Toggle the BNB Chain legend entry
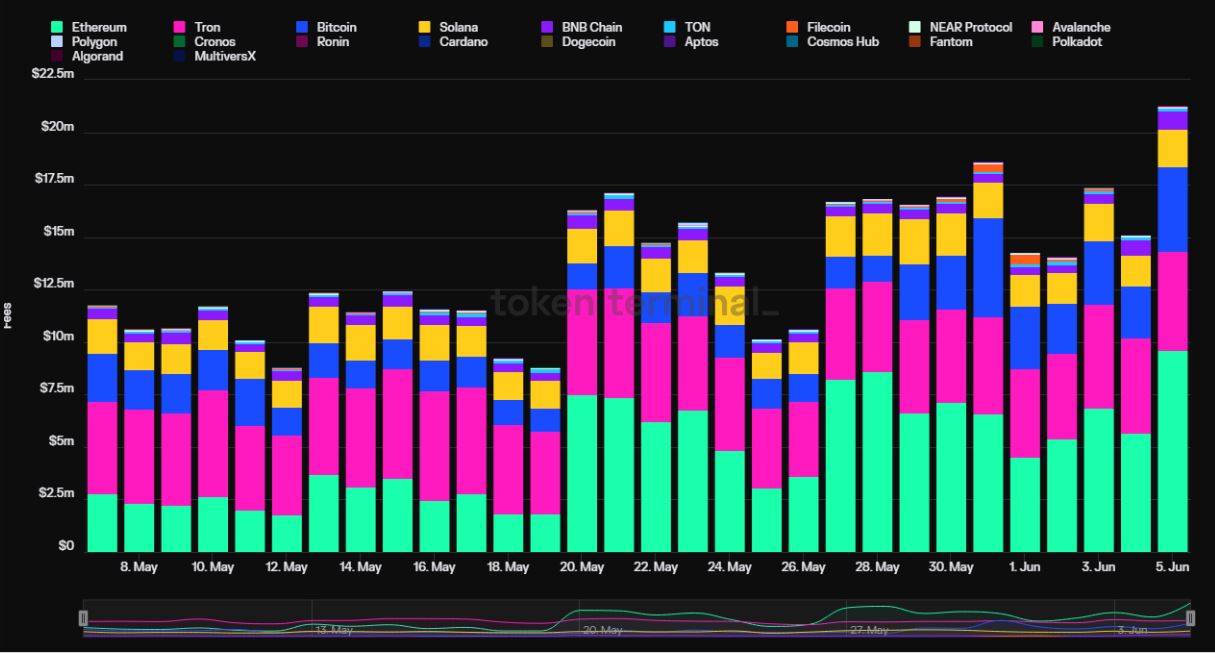Viewport: 1215px width, 653px height. pyautogui.click(x=581, y=27)
